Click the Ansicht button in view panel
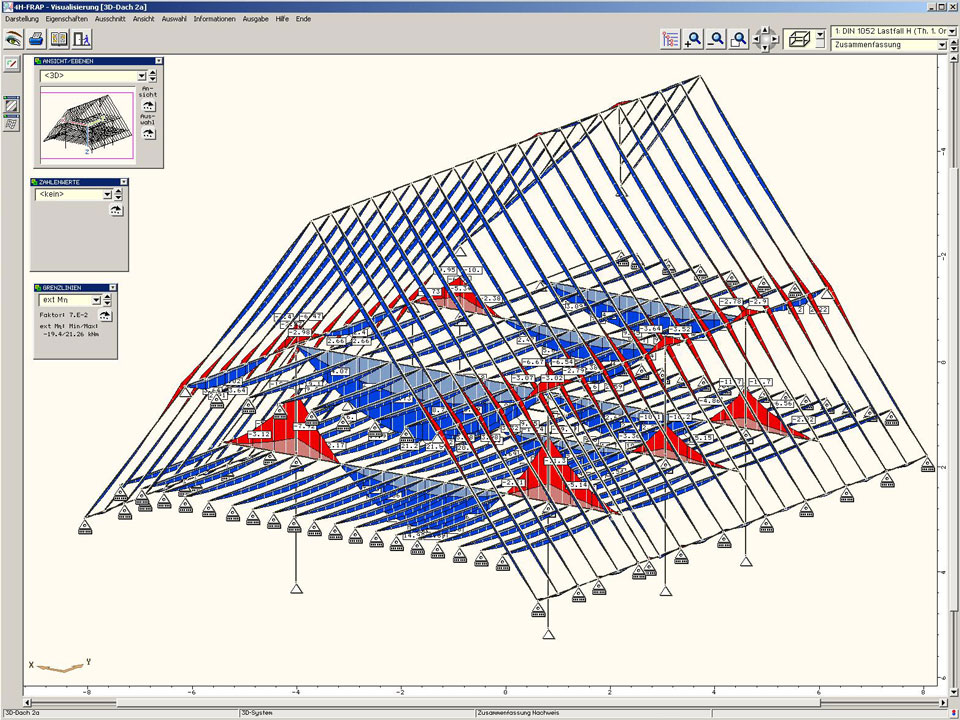The width and height of the screenshot is (960, 720). click(x=149, y=104)
